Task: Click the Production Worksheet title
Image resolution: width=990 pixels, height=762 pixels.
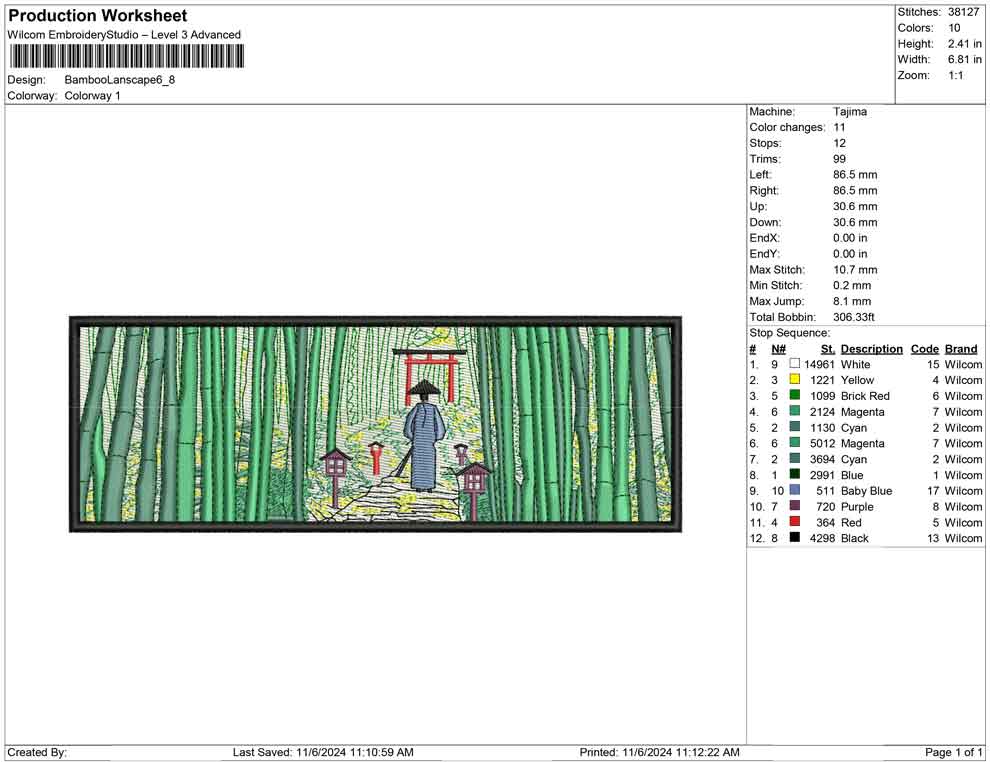Action: pos(98,16)
